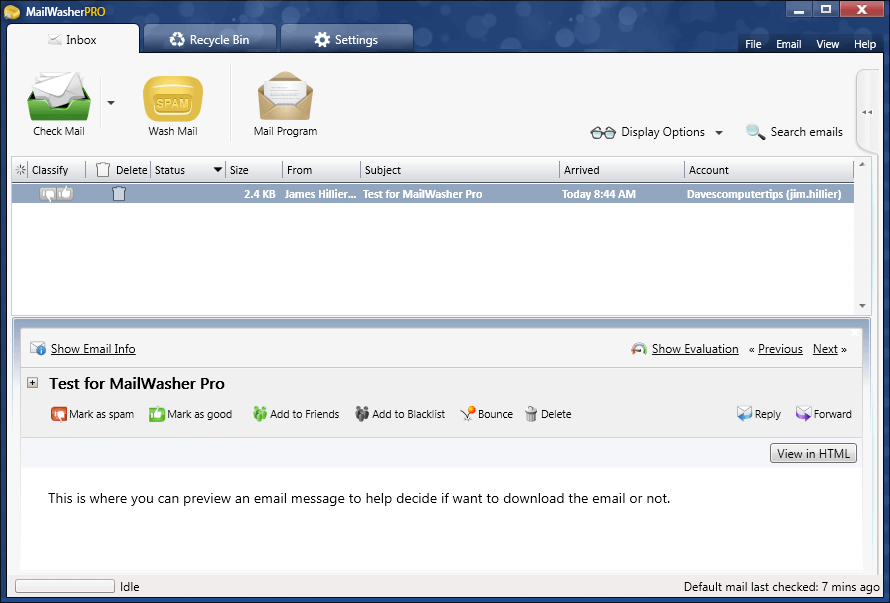Click the Inbox tab envelope icon
890x603 pixels.
click(54, 39)
